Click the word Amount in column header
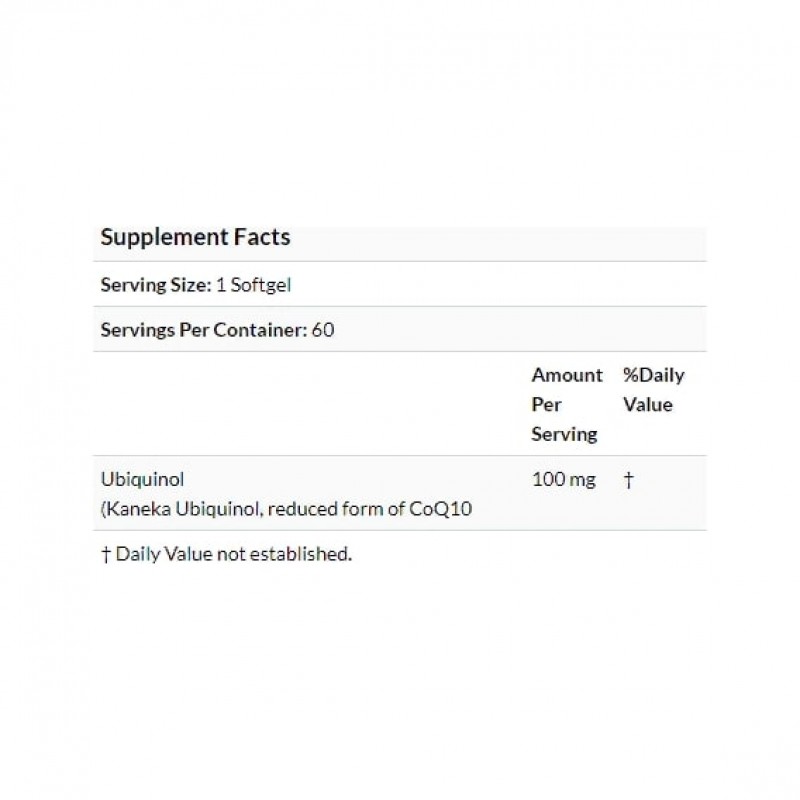This screenshot has height=800, width=800. click(566, 375)
